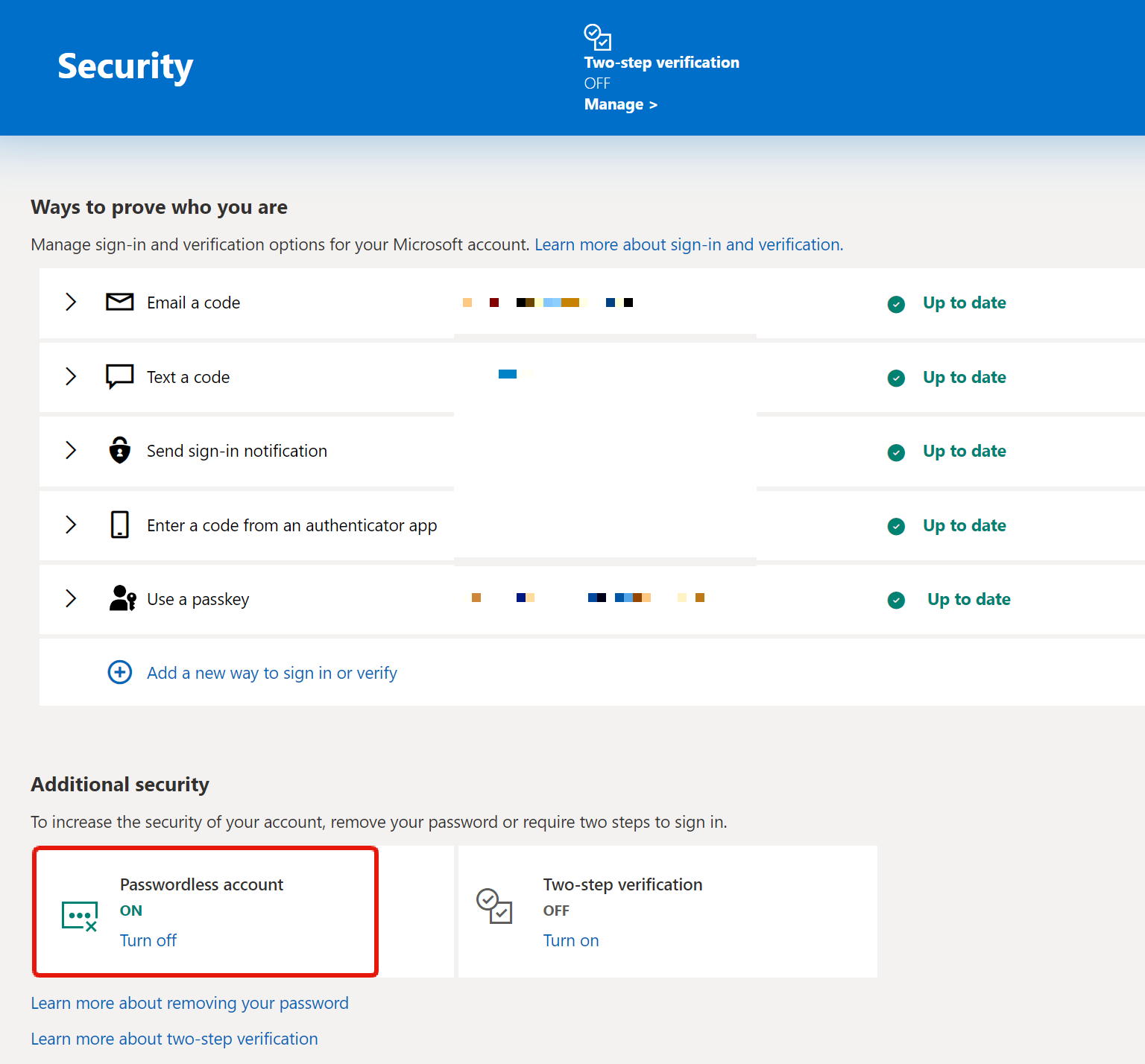The image size is (1145, 1064).
Task: Click the chat bubble icon for Text a code
Action: (x=120, y=377)
